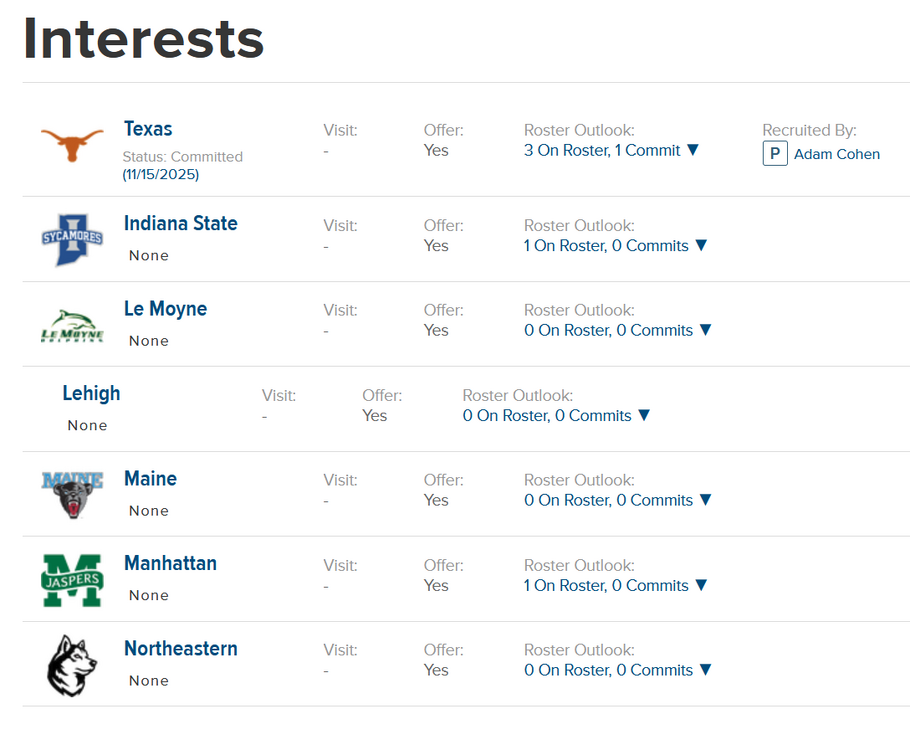Expand Manhattan roster outlook

coord(701,585)
